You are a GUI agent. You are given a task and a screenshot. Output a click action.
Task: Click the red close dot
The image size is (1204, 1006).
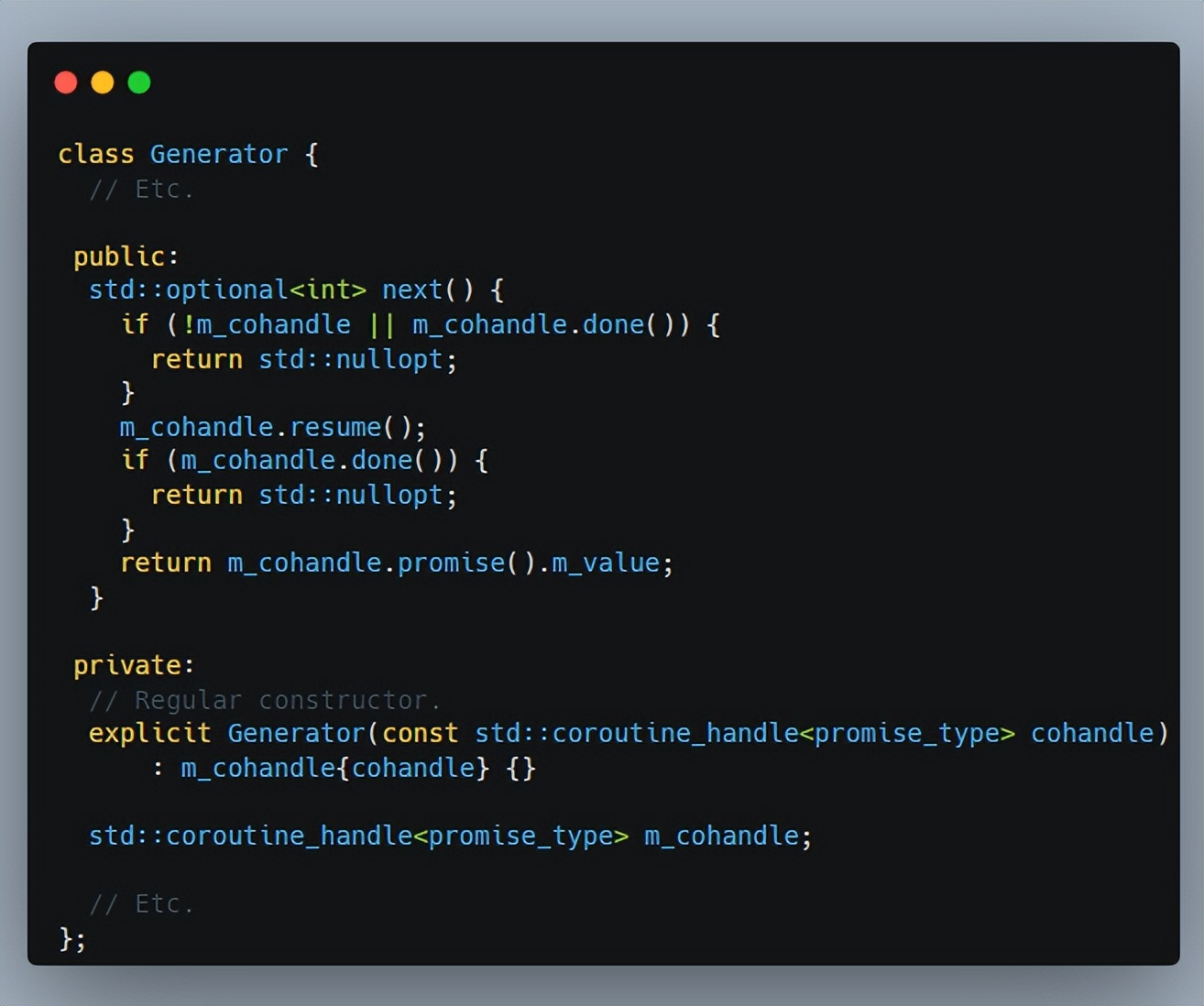coord(66,82)
